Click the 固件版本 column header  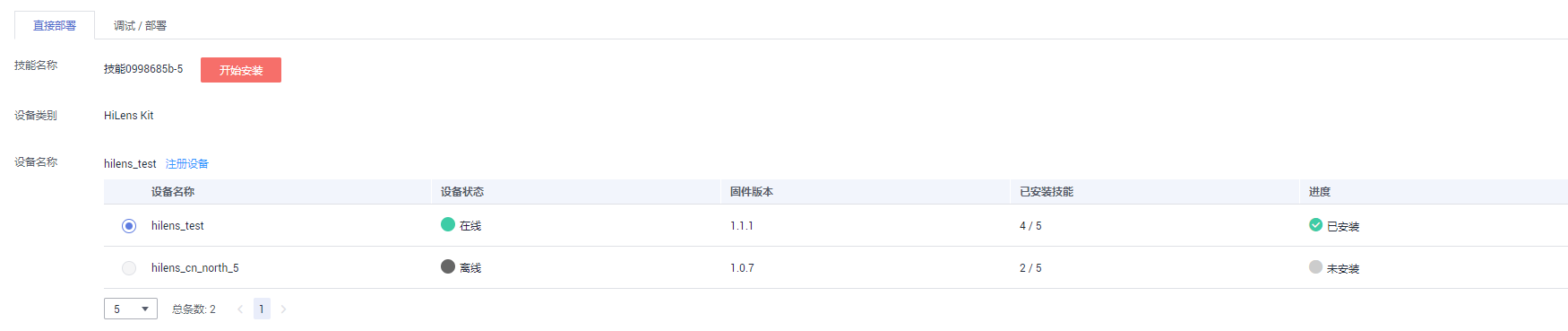click(x=752, y=192)
